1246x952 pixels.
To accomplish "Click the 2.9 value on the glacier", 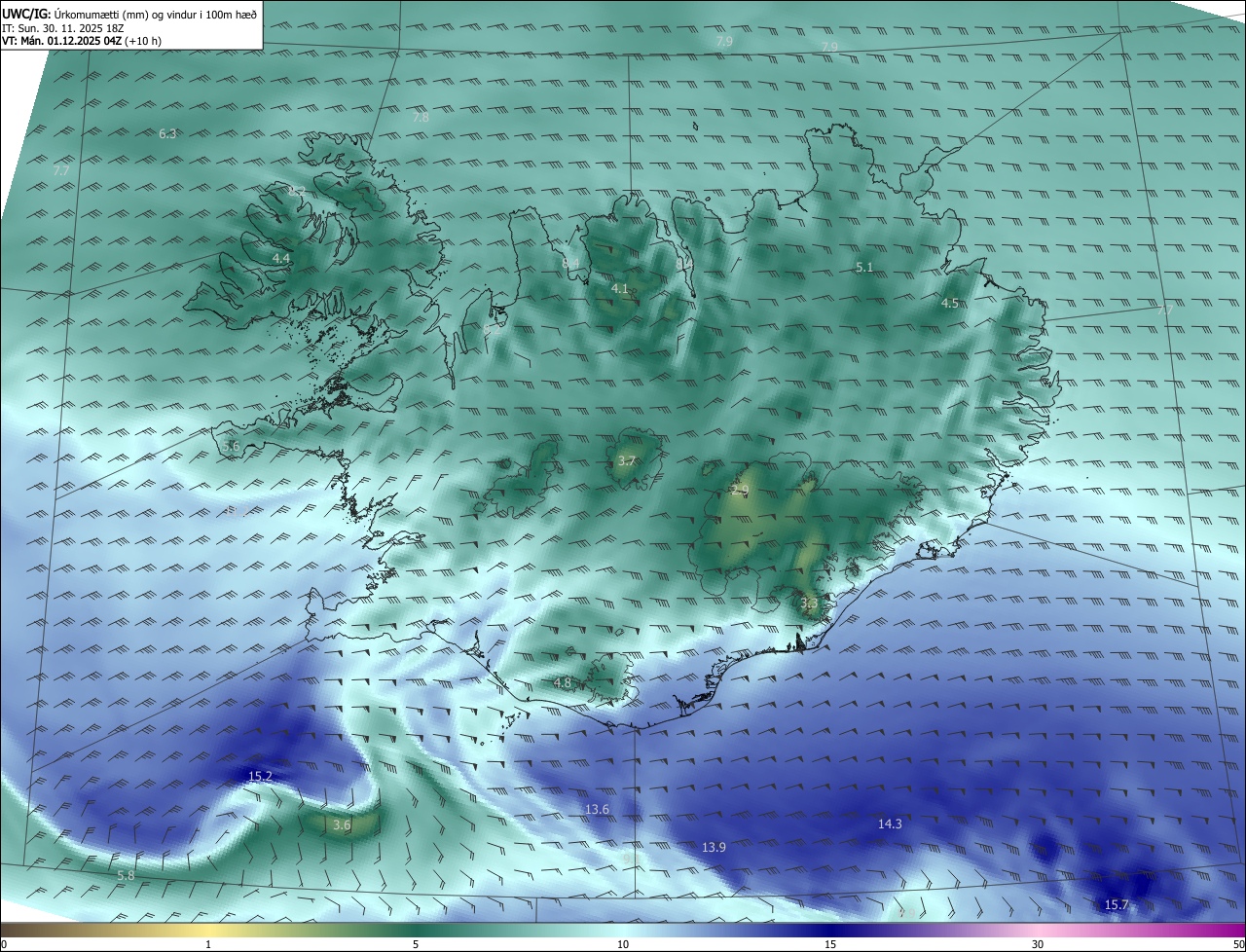I will point(740,491).
